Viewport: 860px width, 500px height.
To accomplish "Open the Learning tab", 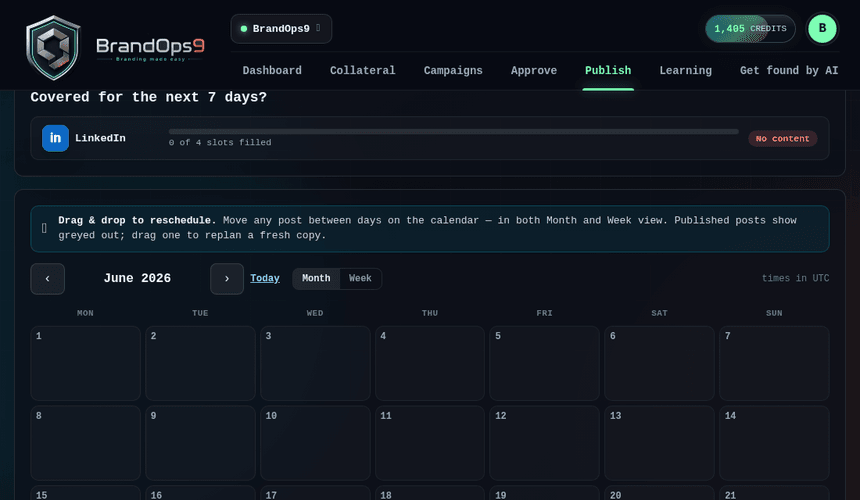I will point(686,71).
